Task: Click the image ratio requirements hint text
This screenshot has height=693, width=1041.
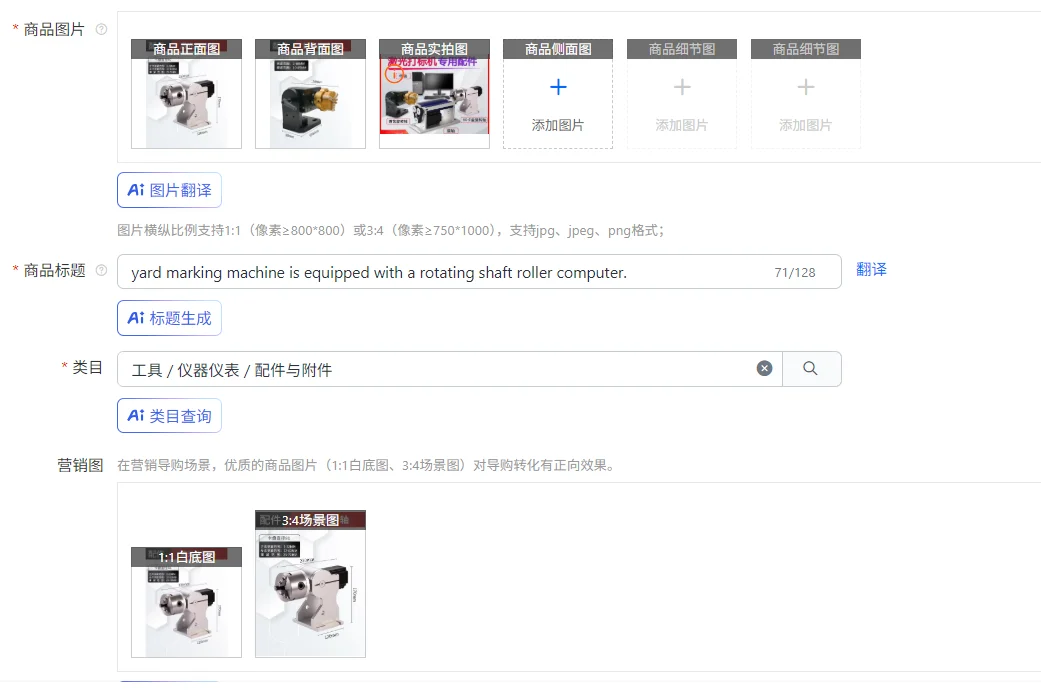Action: pyautogui.click(x=391, y=230)
